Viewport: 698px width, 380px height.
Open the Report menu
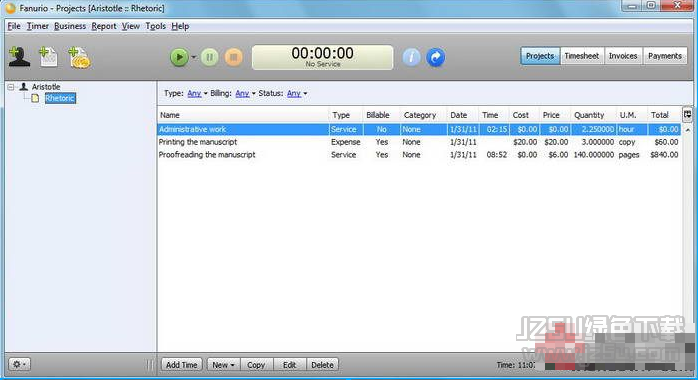[104, 26]
